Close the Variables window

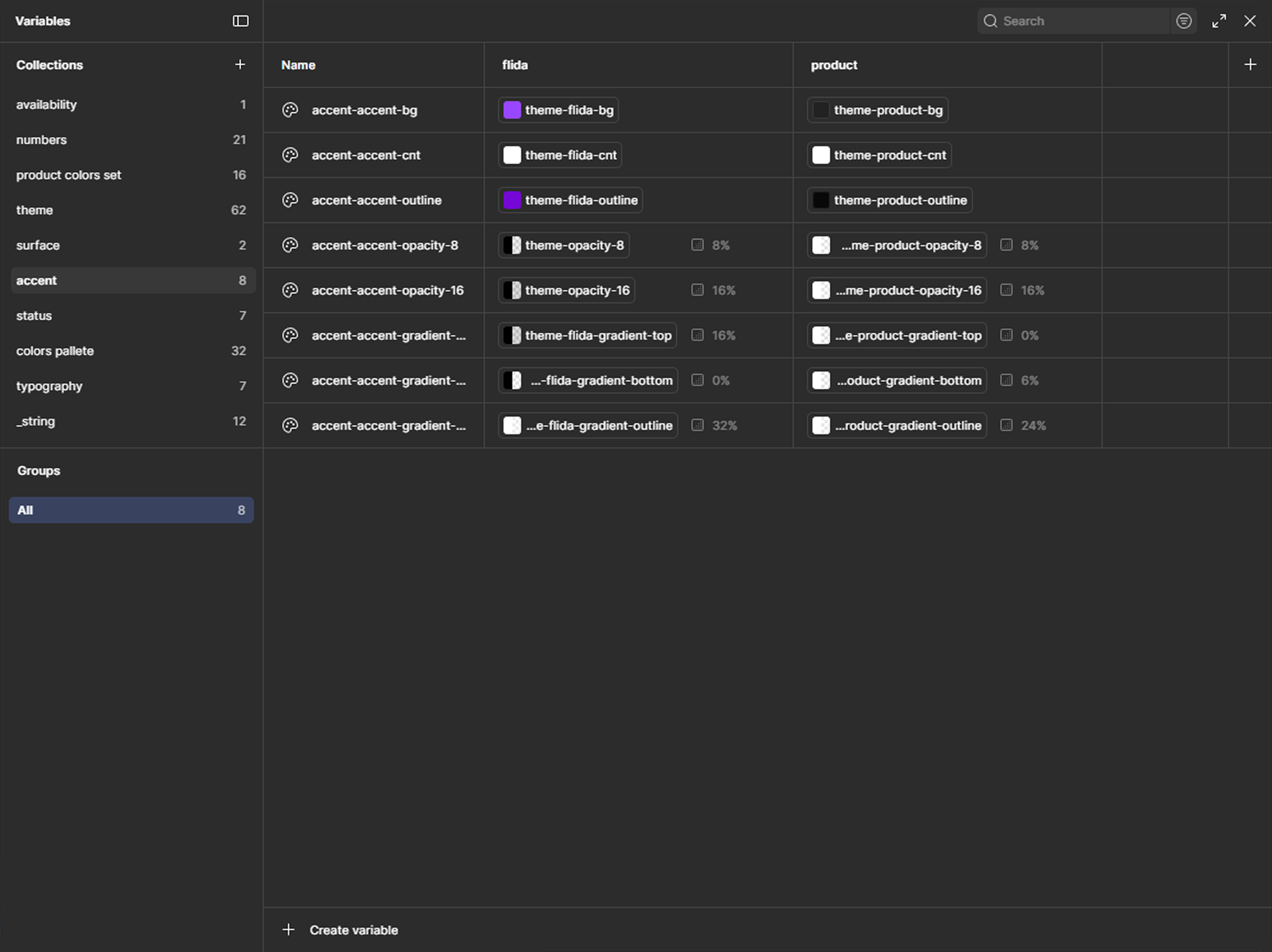coord(1250,21)
